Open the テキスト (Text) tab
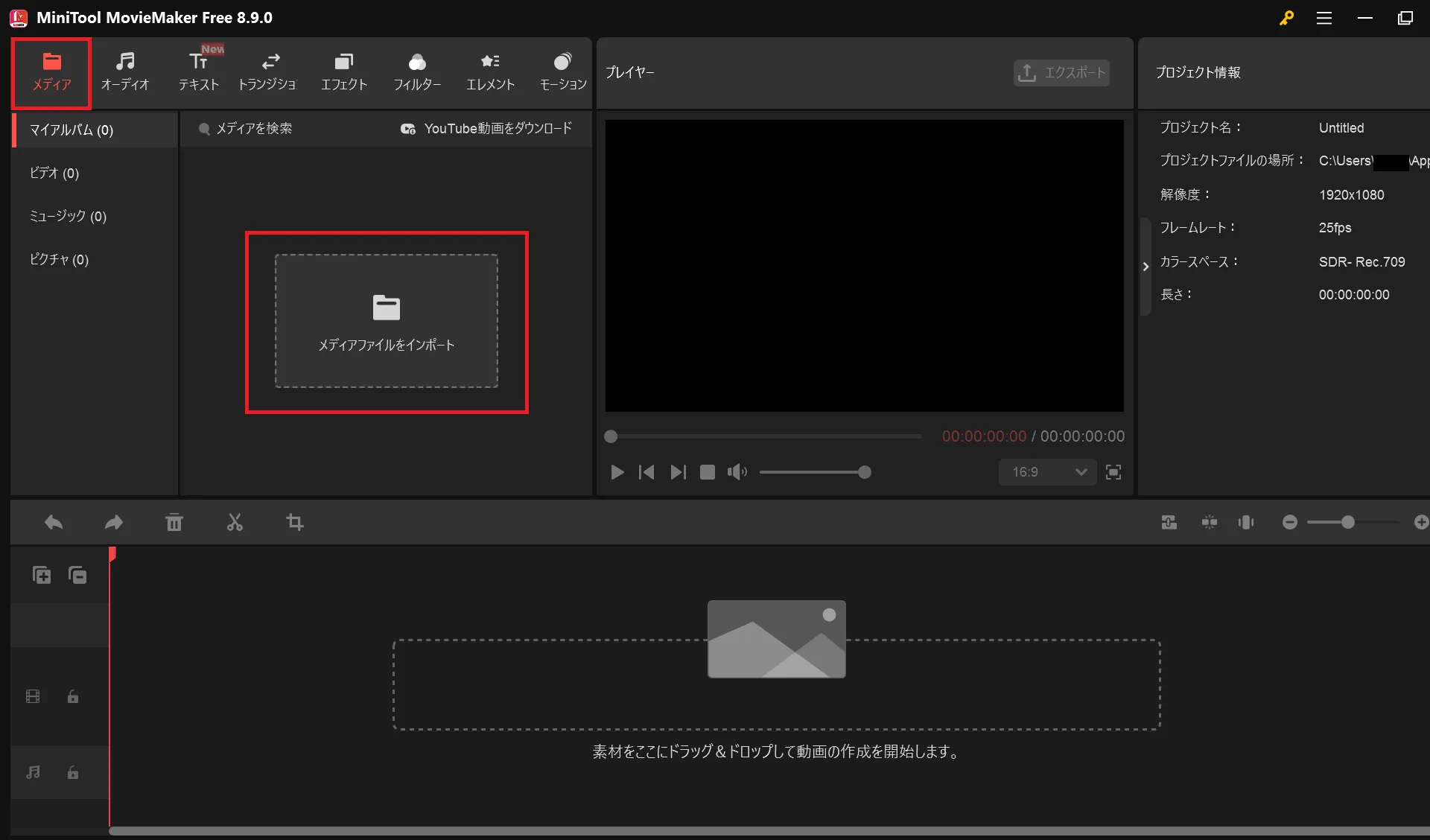The width and height of the screenshot is (1430, 840). point(198,72)
